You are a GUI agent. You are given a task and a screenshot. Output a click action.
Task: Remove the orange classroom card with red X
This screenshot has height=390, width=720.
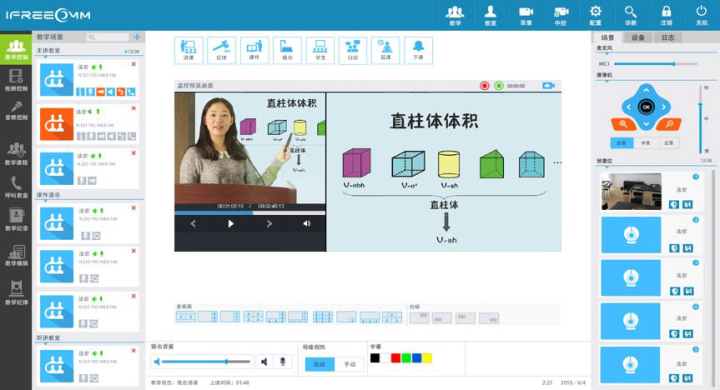click(x=134, y=108)
